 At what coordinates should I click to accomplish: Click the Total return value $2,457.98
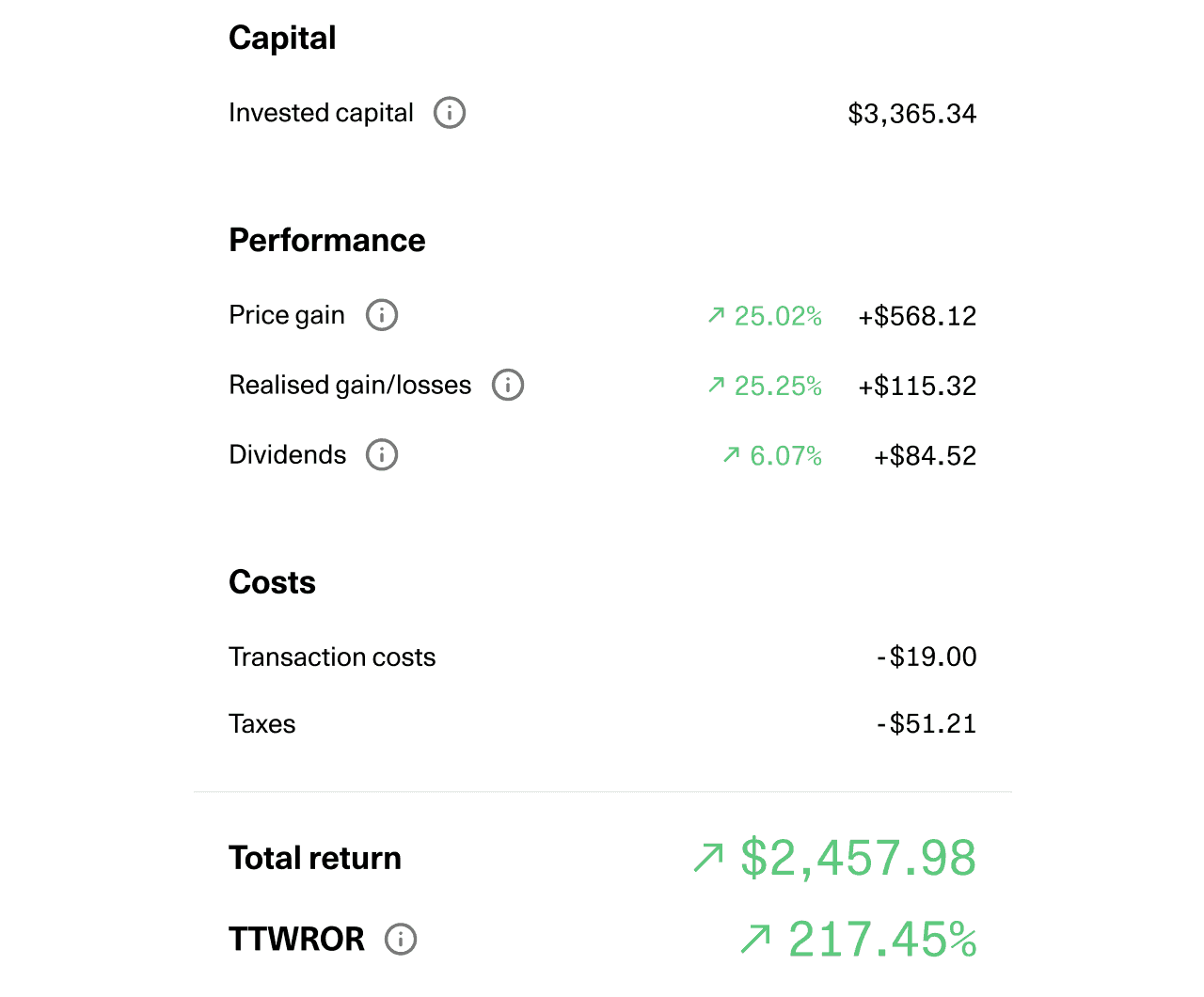pos(859,858)
